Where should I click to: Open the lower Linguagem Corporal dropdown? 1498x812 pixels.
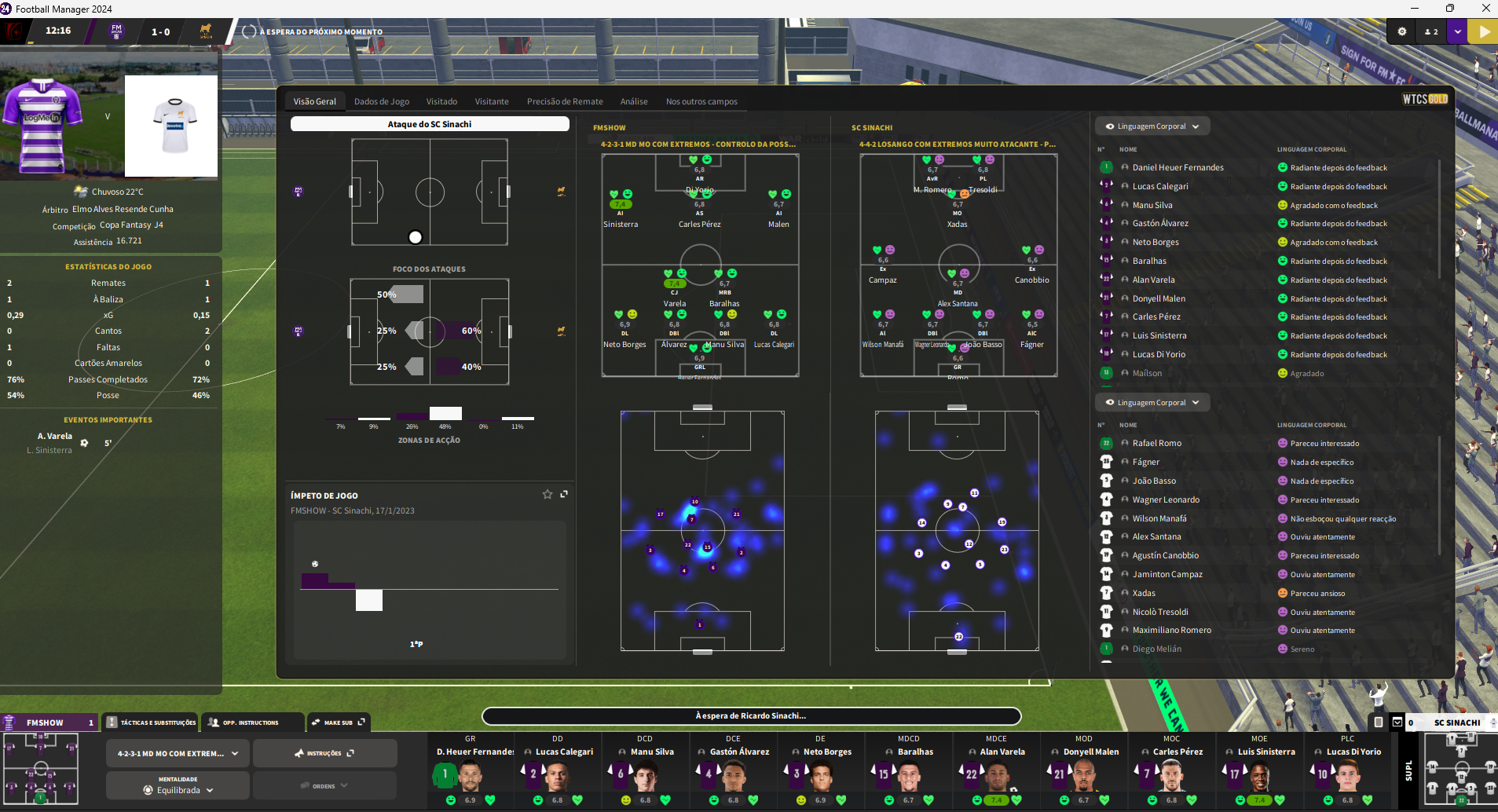[1152, 403]
